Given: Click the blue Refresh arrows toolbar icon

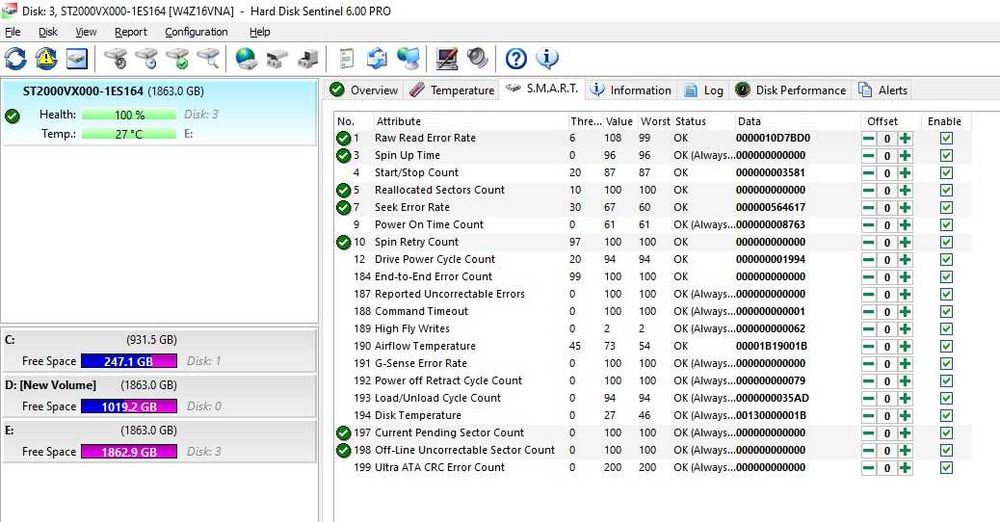Looking at the screenshot, I should tap(15, 59).
